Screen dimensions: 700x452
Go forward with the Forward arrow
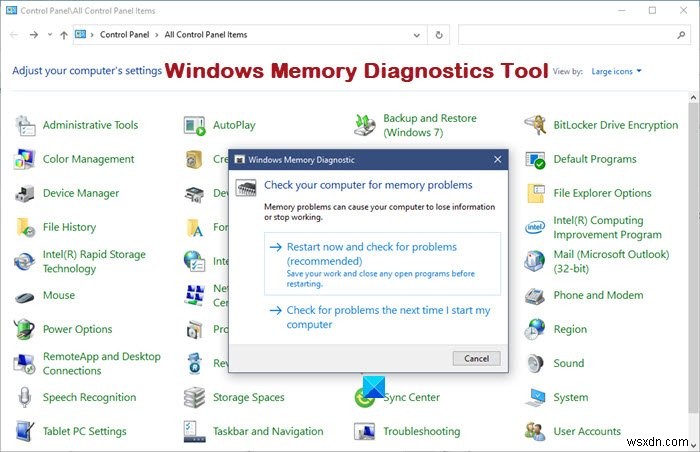point(34,34)
